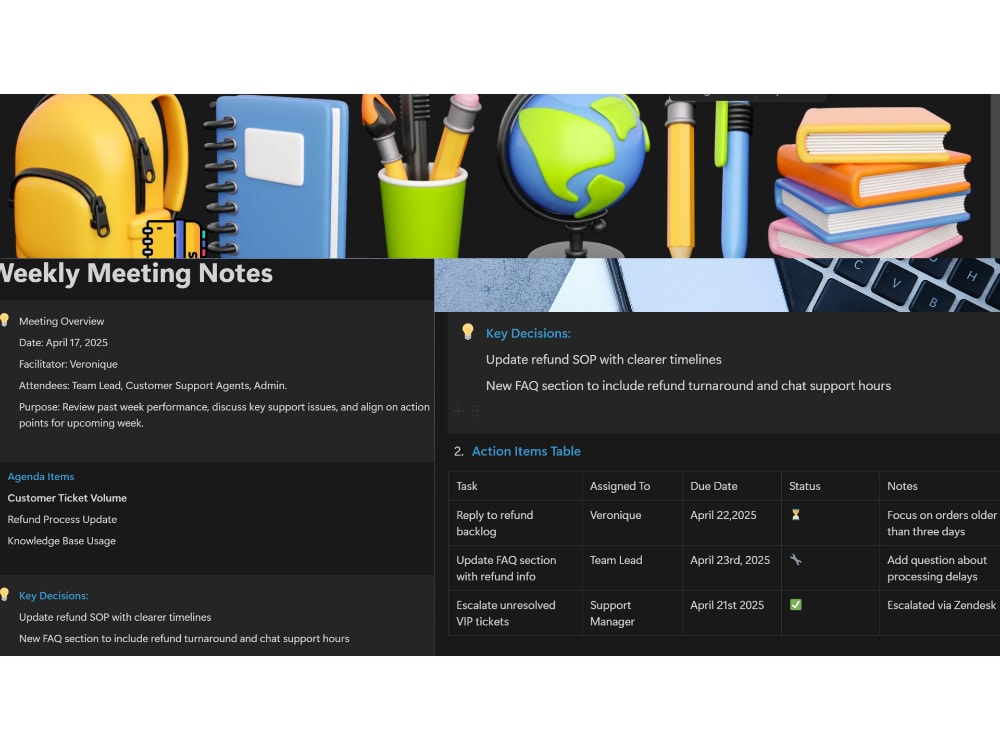Click the April 23rd, 2025 due date cell
Image resolution: width=1000 pixels, height=750 pixels.
tap(732, 568)
